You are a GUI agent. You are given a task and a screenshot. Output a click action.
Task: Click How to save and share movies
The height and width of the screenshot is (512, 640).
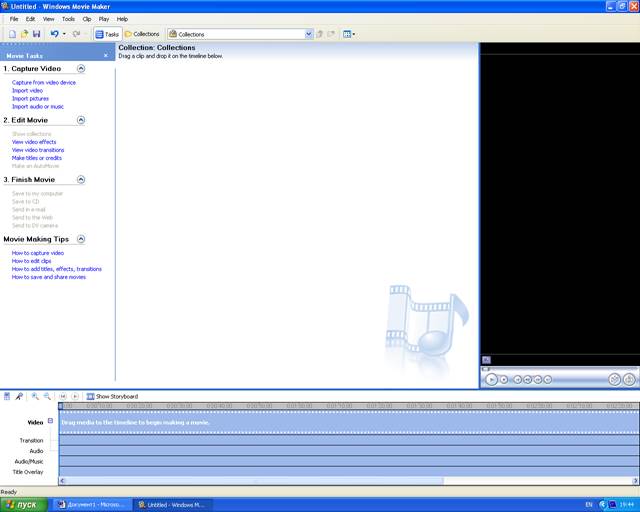click(x=49, y=277)
